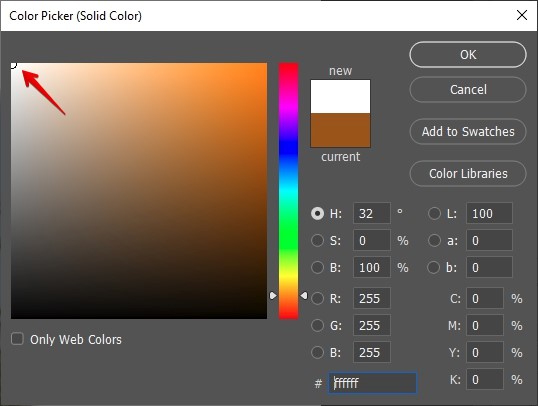The height and width of the screenshot is (406, 538).
Task: Click the Lab b value field
Action: coord(489,267)
